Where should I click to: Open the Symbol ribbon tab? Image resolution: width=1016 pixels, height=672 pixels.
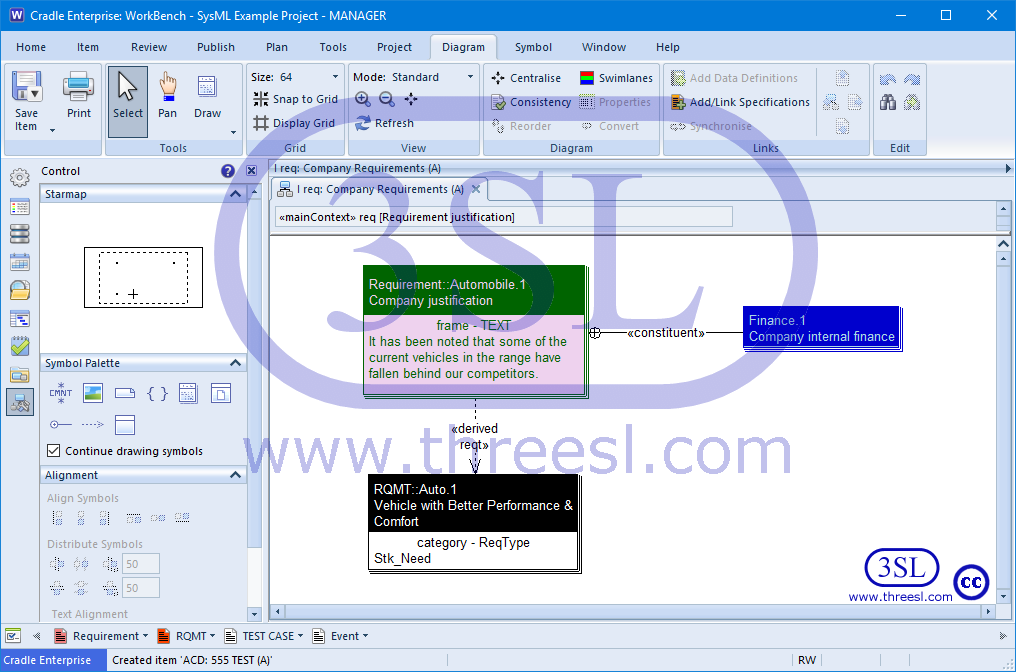click(533, 47)
